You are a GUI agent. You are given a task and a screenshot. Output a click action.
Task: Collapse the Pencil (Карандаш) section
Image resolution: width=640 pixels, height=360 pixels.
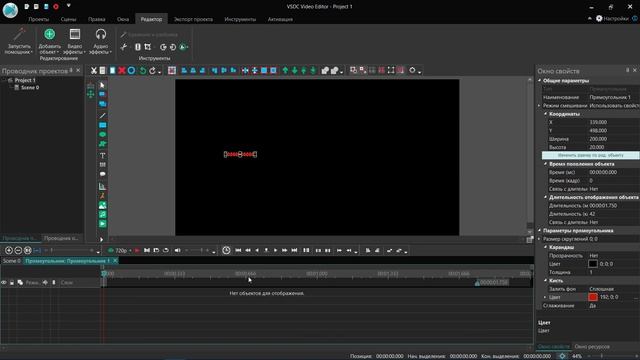click(545, 247)
